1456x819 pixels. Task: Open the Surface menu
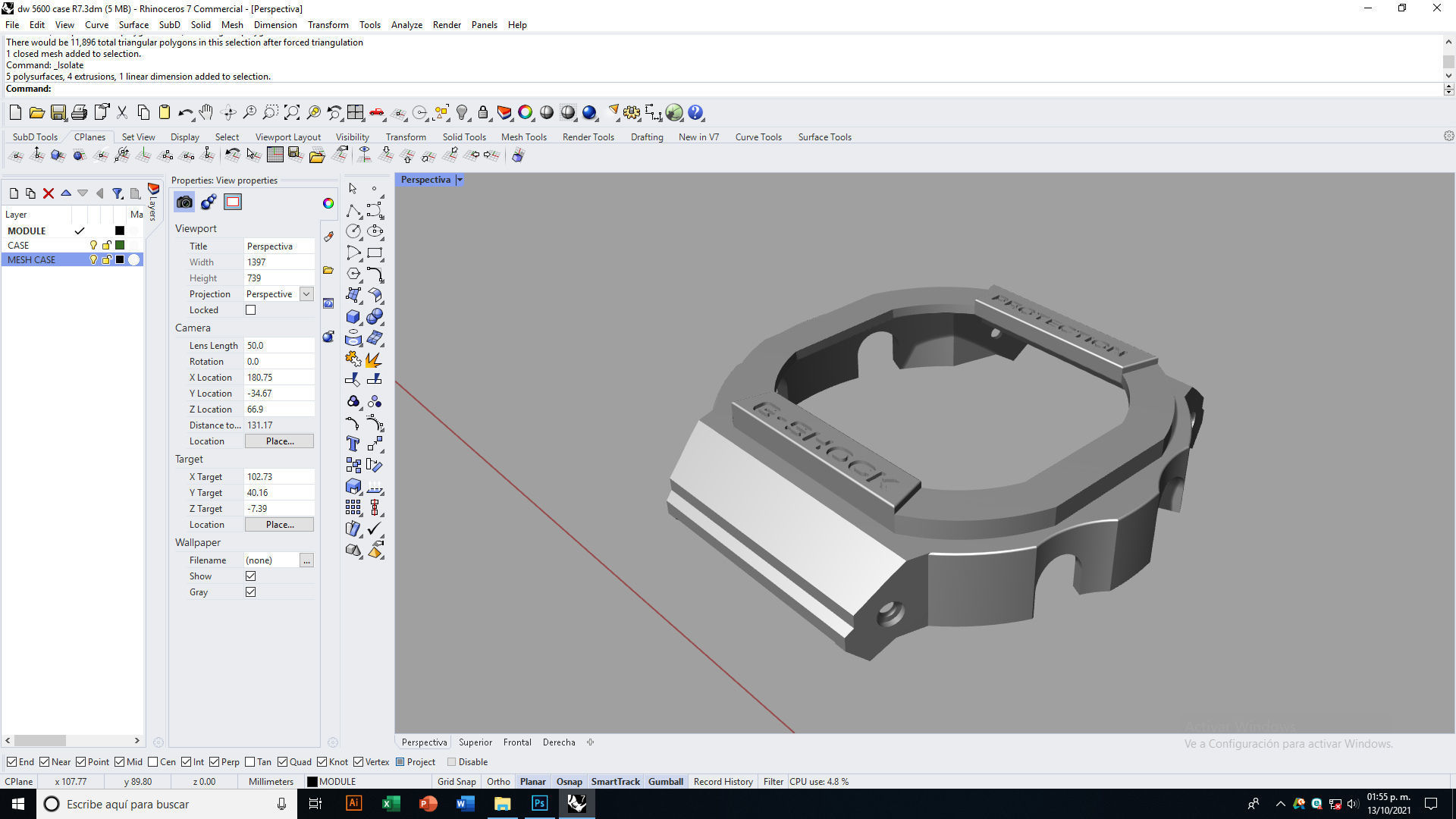click(x=133, y=25)
